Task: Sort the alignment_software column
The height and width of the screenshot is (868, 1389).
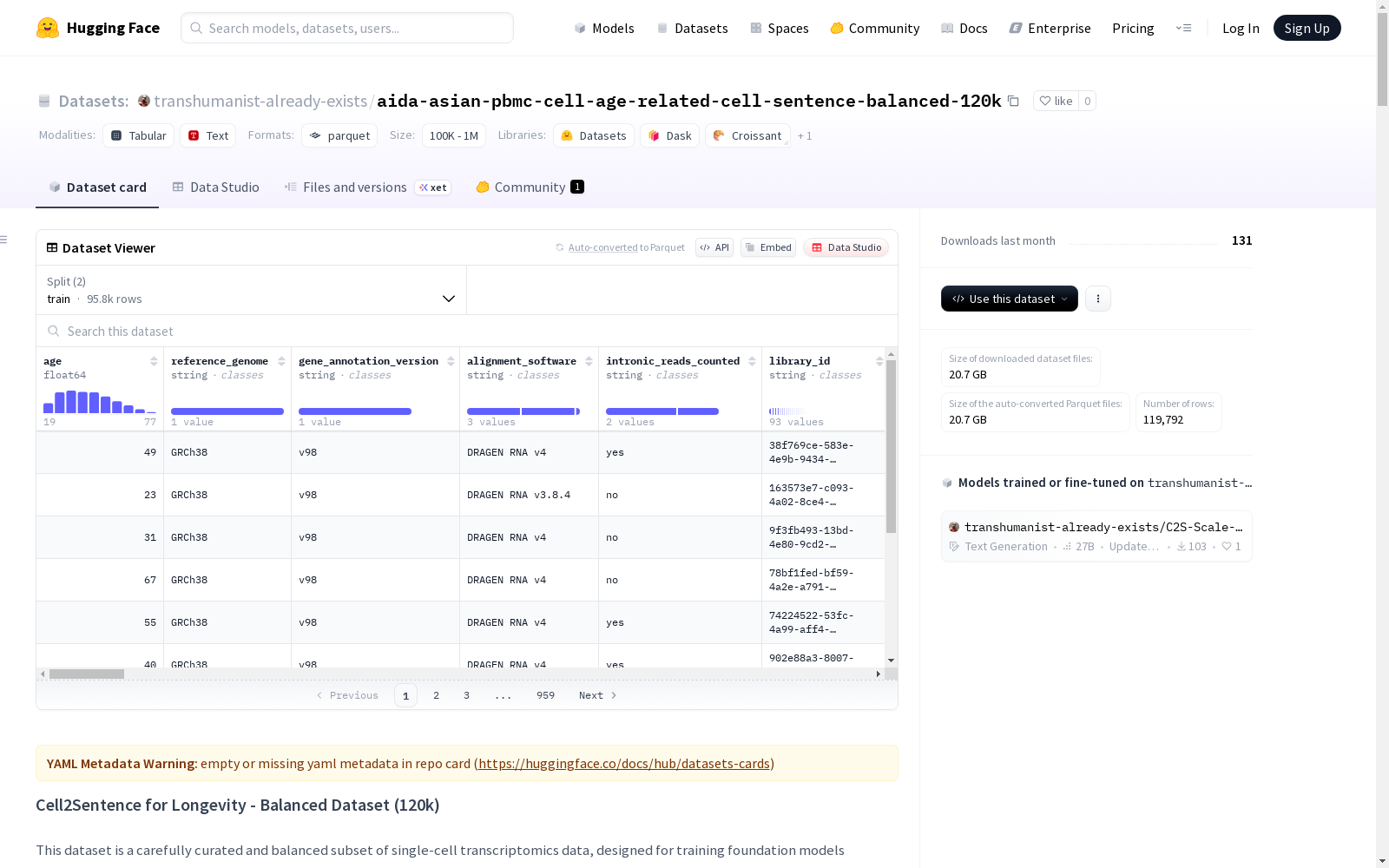Action: click(x=589, y=361)
